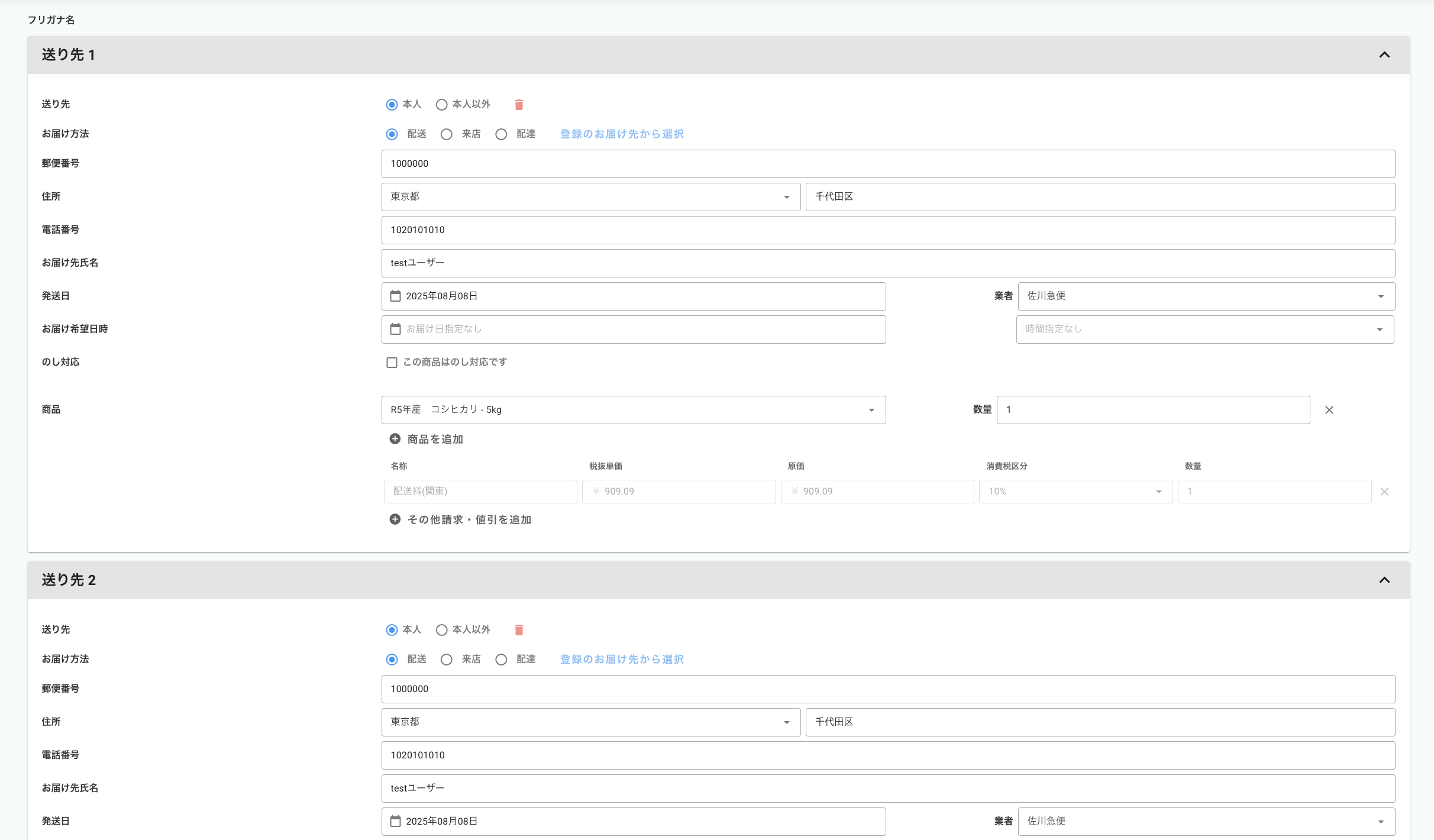Click 原価 field showing 909.09

click(x=877, y=492)
